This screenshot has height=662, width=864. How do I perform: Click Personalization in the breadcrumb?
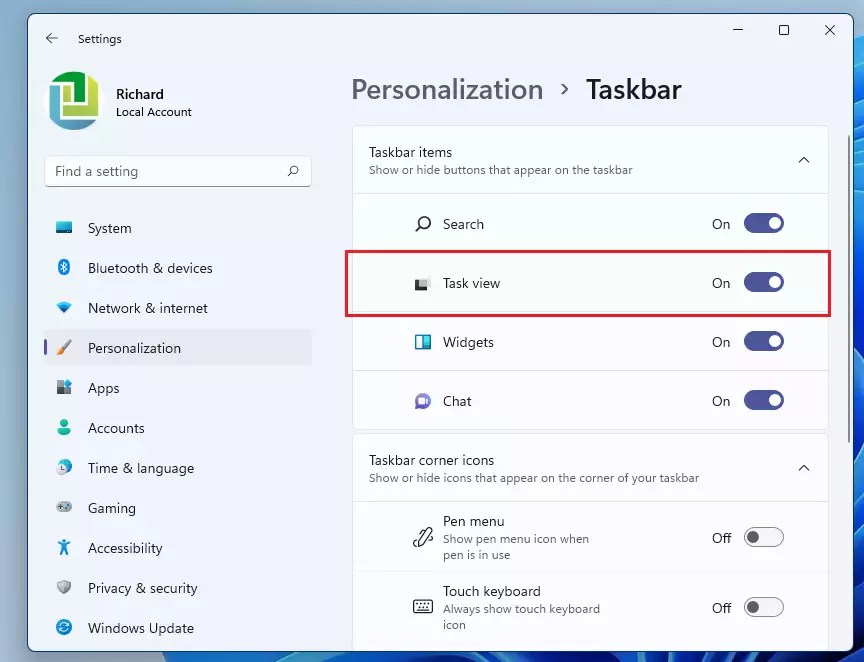pyautogui.click(x=447, y=90)
